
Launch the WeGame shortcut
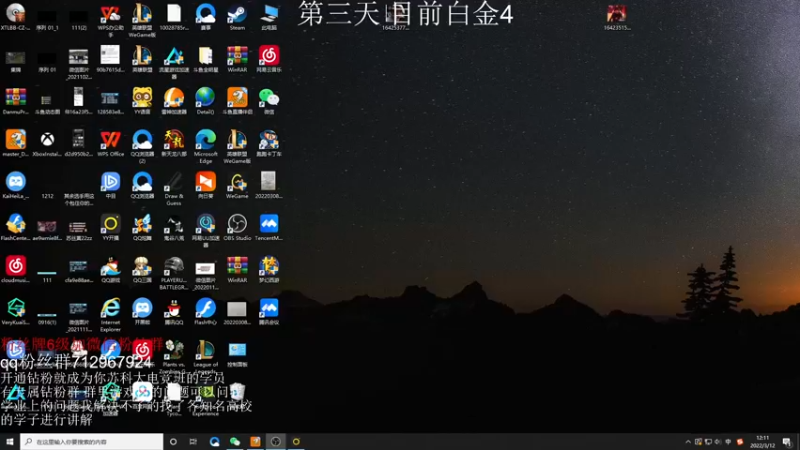tap(237, 185)
